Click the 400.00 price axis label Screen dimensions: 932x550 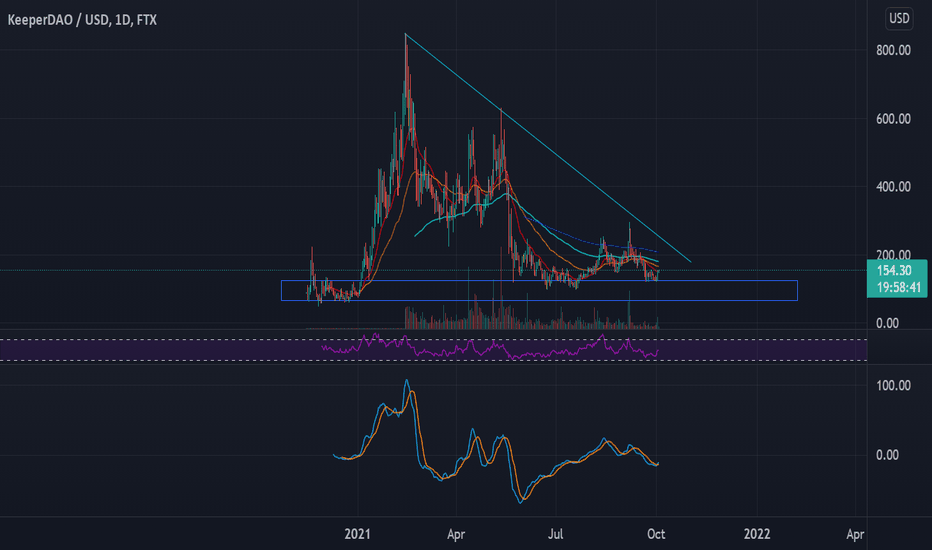pyautogui.click(x=893, y=187)
